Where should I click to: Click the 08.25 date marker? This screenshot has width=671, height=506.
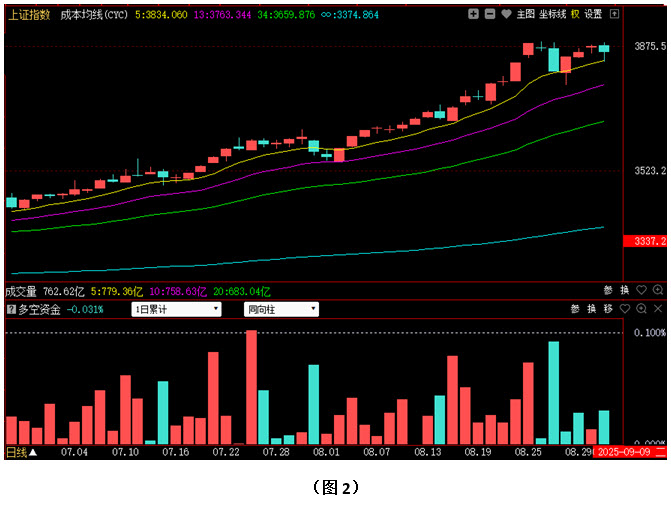(x=528, y=452)
